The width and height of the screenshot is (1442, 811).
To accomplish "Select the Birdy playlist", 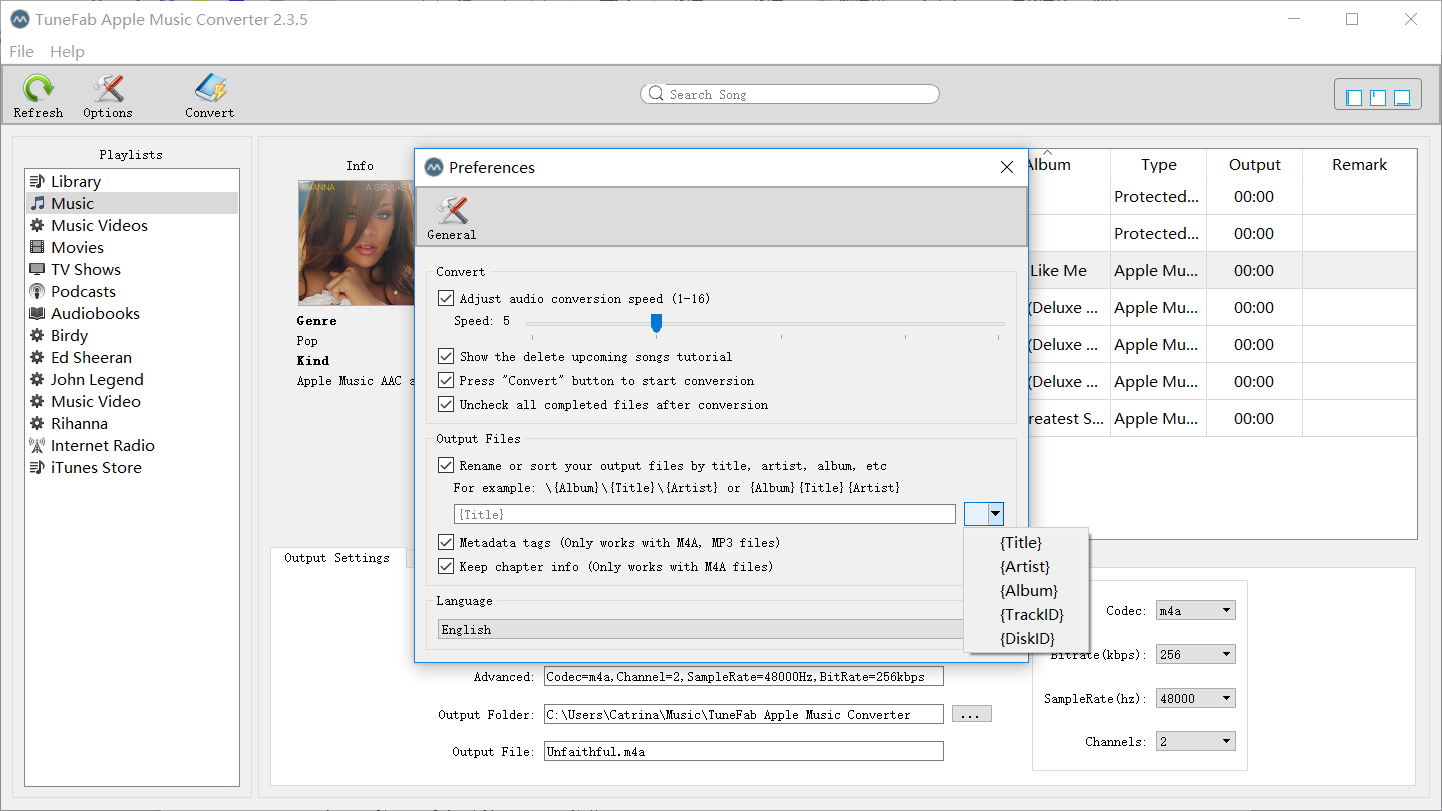I will [x=132, y=335].
